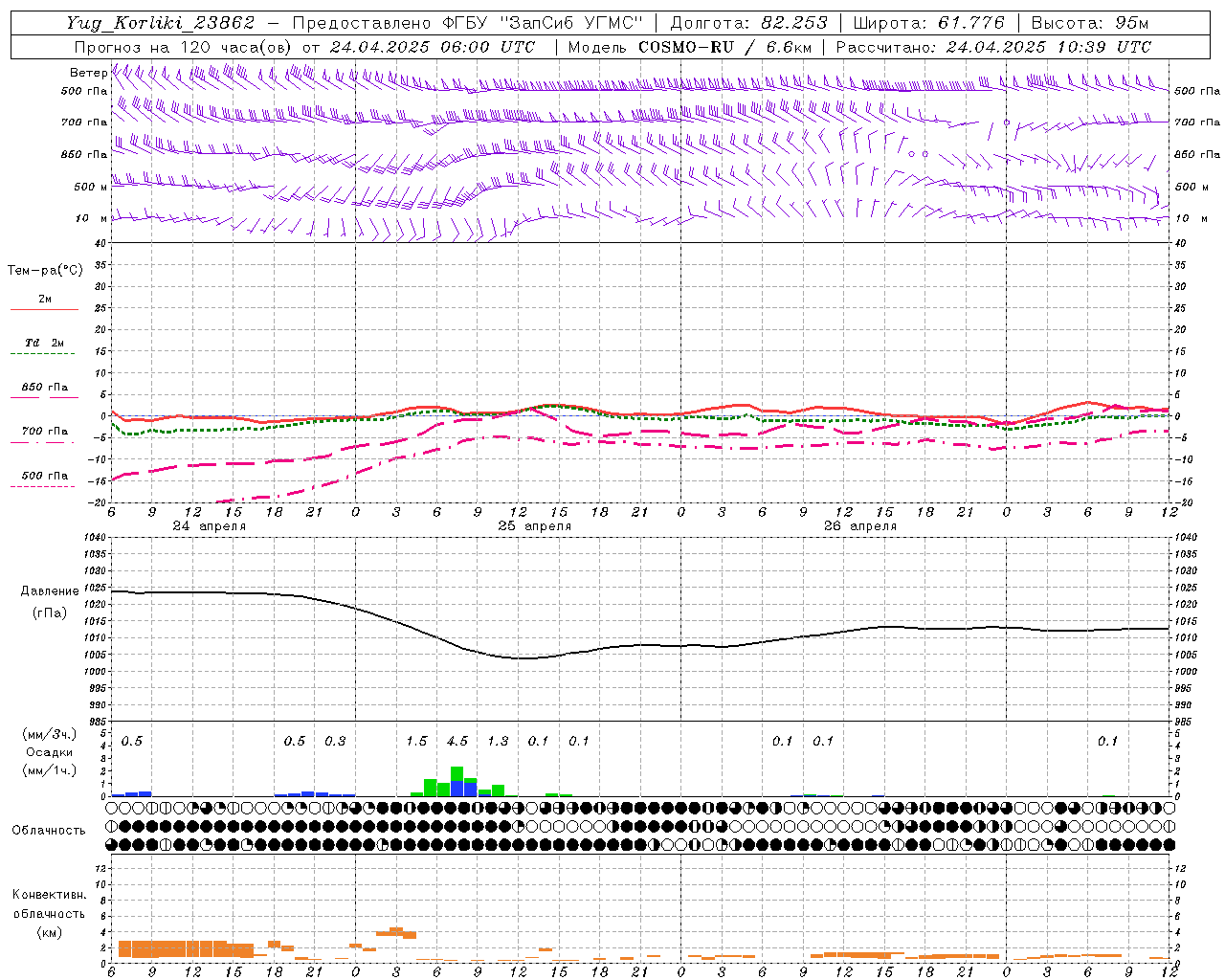Click the '25 апреля' date label
1225x980 pixels.
[534, 526]
